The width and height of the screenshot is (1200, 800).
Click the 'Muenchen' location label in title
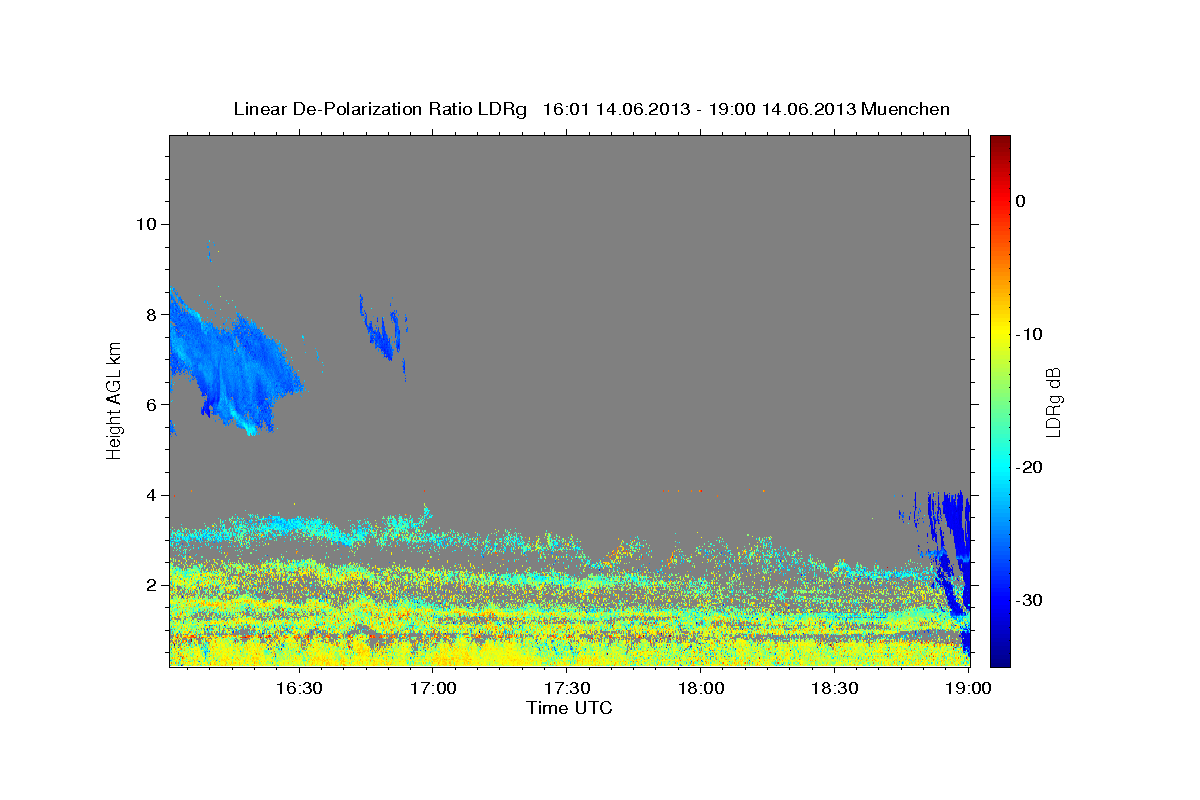pyautogui.click(x=906, y=109)
